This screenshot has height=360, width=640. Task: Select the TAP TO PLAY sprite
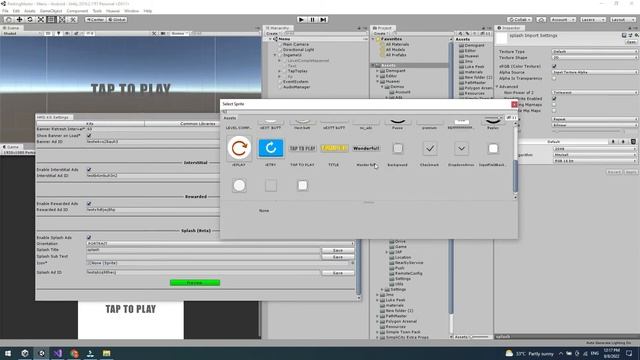pyautogui.click(x=302, y=148)
